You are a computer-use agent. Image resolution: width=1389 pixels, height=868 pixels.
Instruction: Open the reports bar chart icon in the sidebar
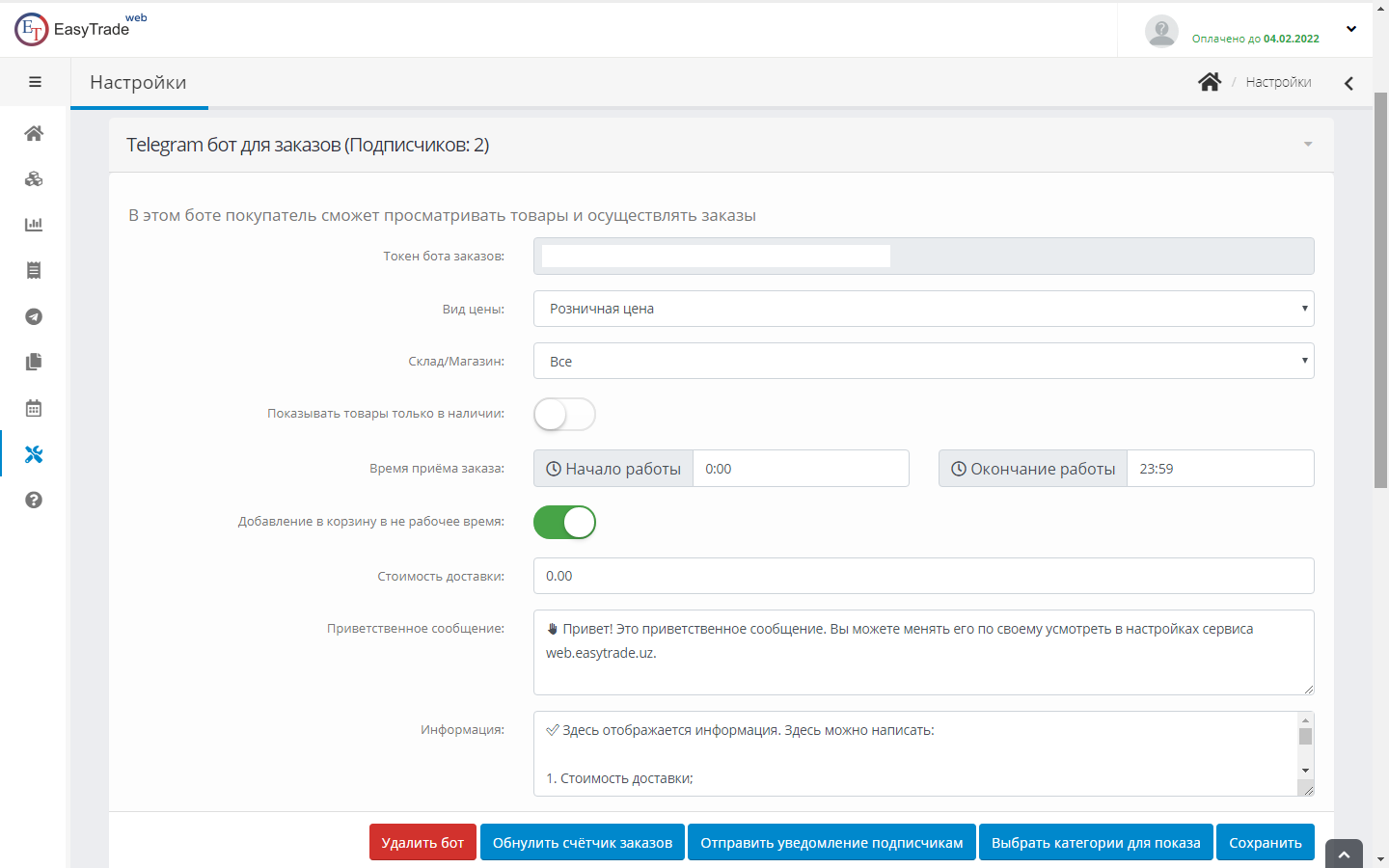(x=34, y=225)
